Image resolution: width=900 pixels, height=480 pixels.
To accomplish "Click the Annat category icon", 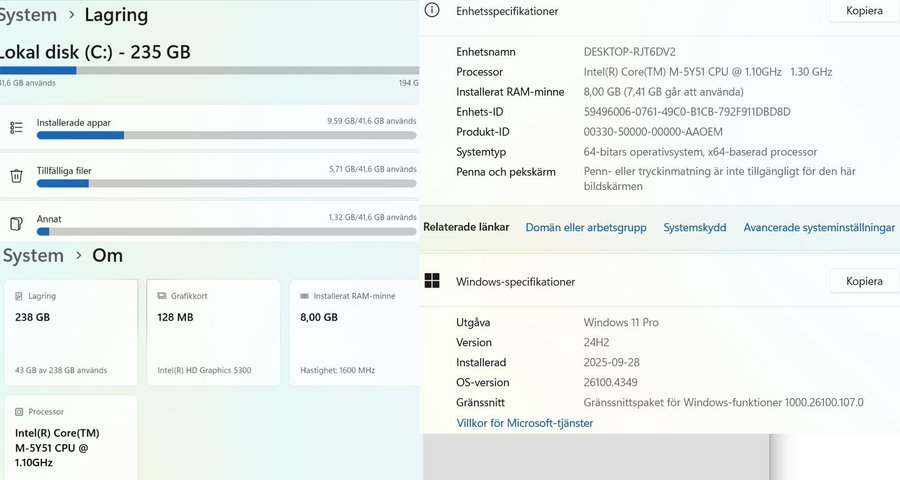I will tap(16, 223).
